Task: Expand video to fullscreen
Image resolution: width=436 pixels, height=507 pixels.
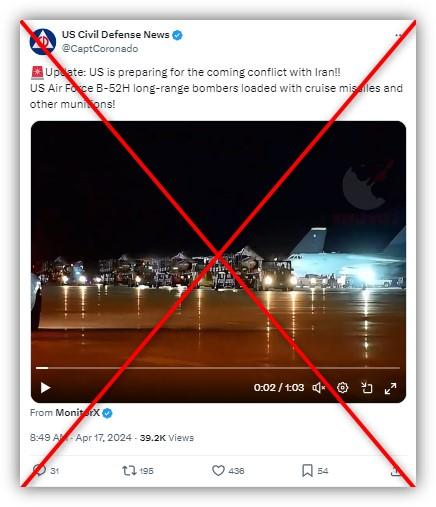Action: (390, 388)
